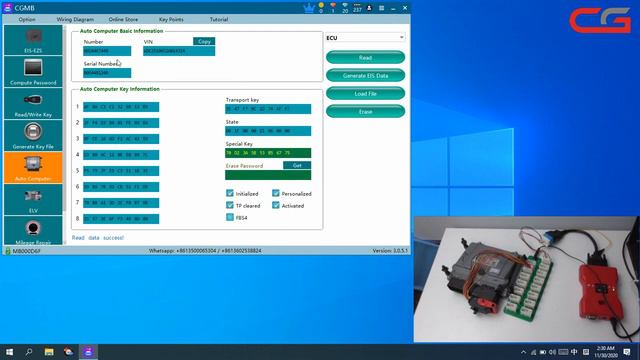Open the Read/Write Key tool

(x=33, y=104)
